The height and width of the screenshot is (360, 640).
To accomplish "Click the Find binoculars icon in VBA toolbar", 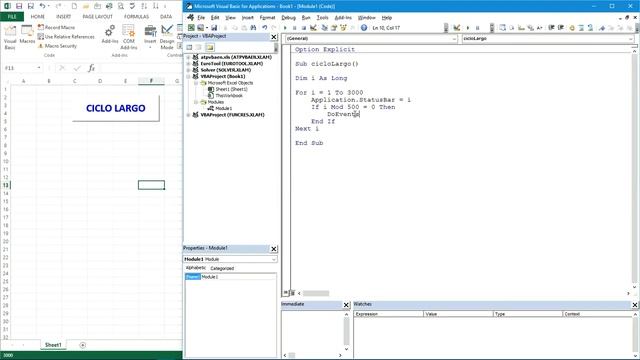I will (253, 28).
